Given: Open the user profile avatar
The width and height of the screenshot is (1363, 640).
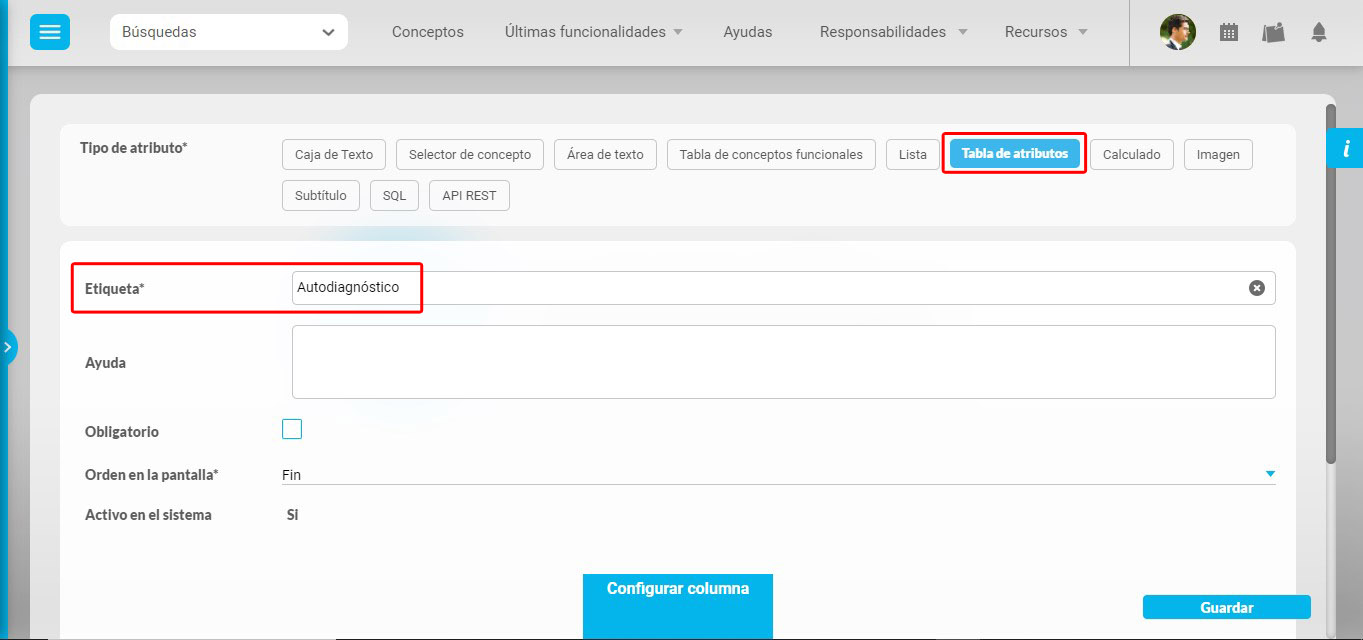Looking at the screenshot, I should [1178, 32].
